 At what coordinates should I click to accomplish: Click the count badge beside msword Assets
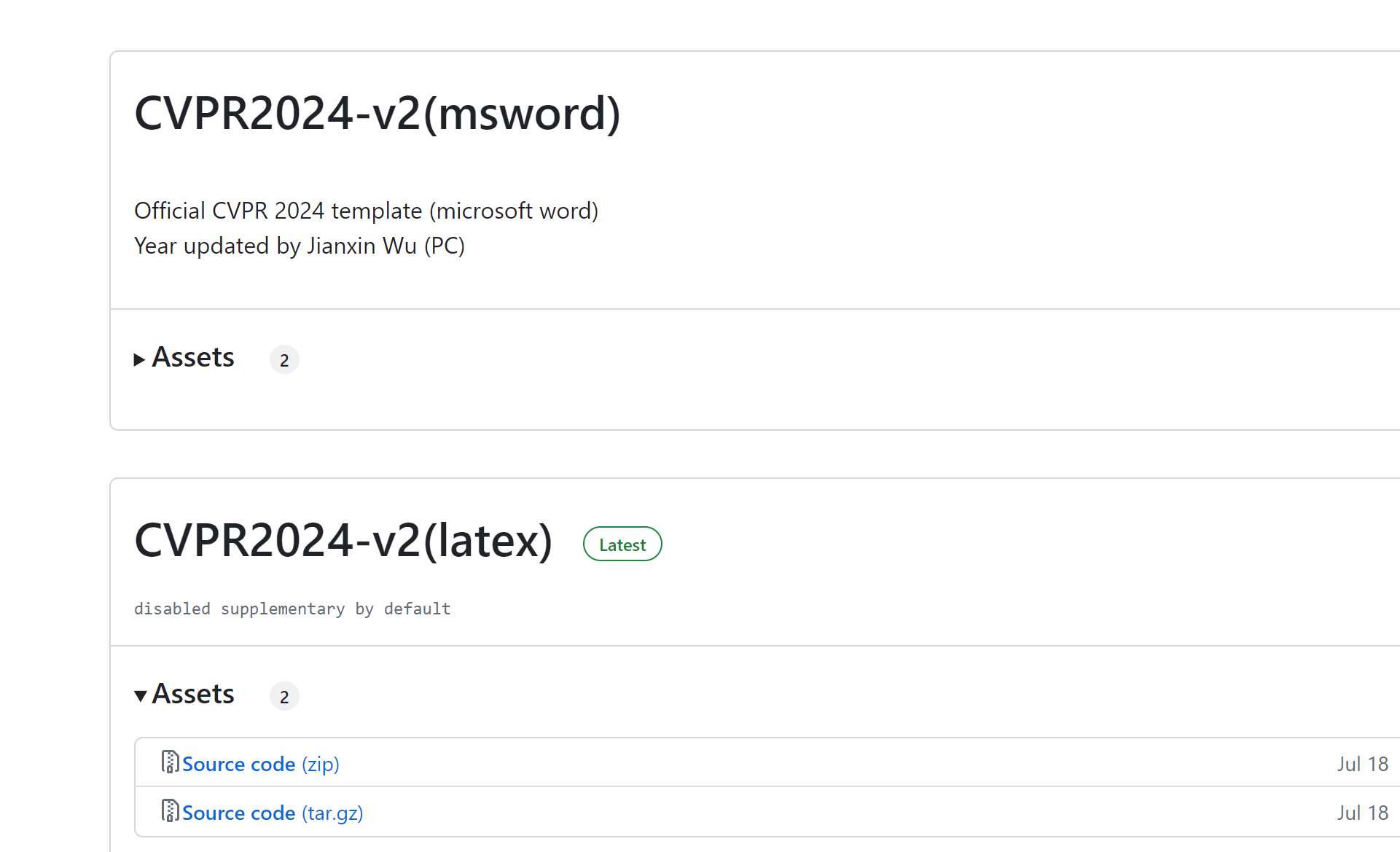tap(284, 360)
